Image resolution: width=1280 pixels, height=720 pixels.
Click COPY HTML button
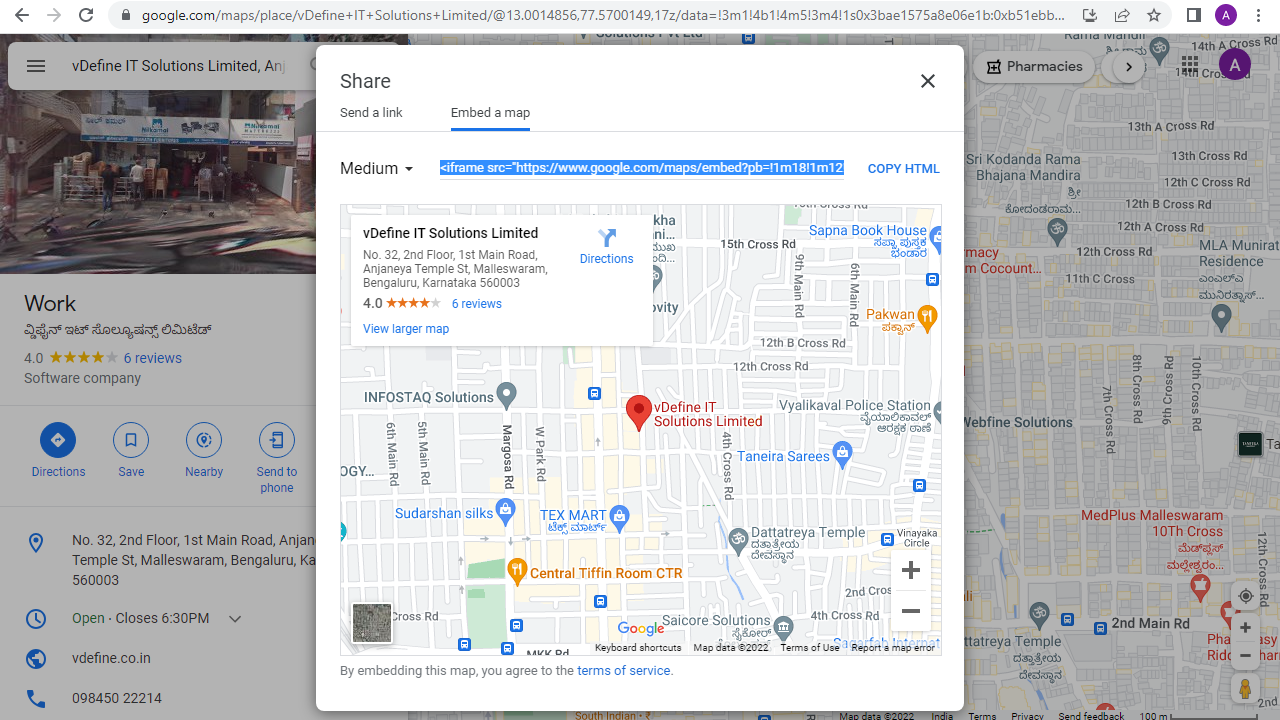pyautogui.click(x=904, y=169)
